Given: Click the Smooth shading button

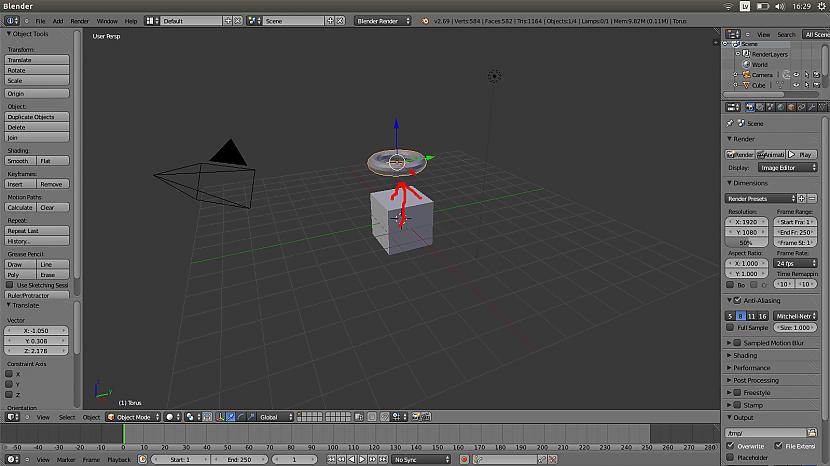Looking at the screenshot, I should tap(20, 160).
